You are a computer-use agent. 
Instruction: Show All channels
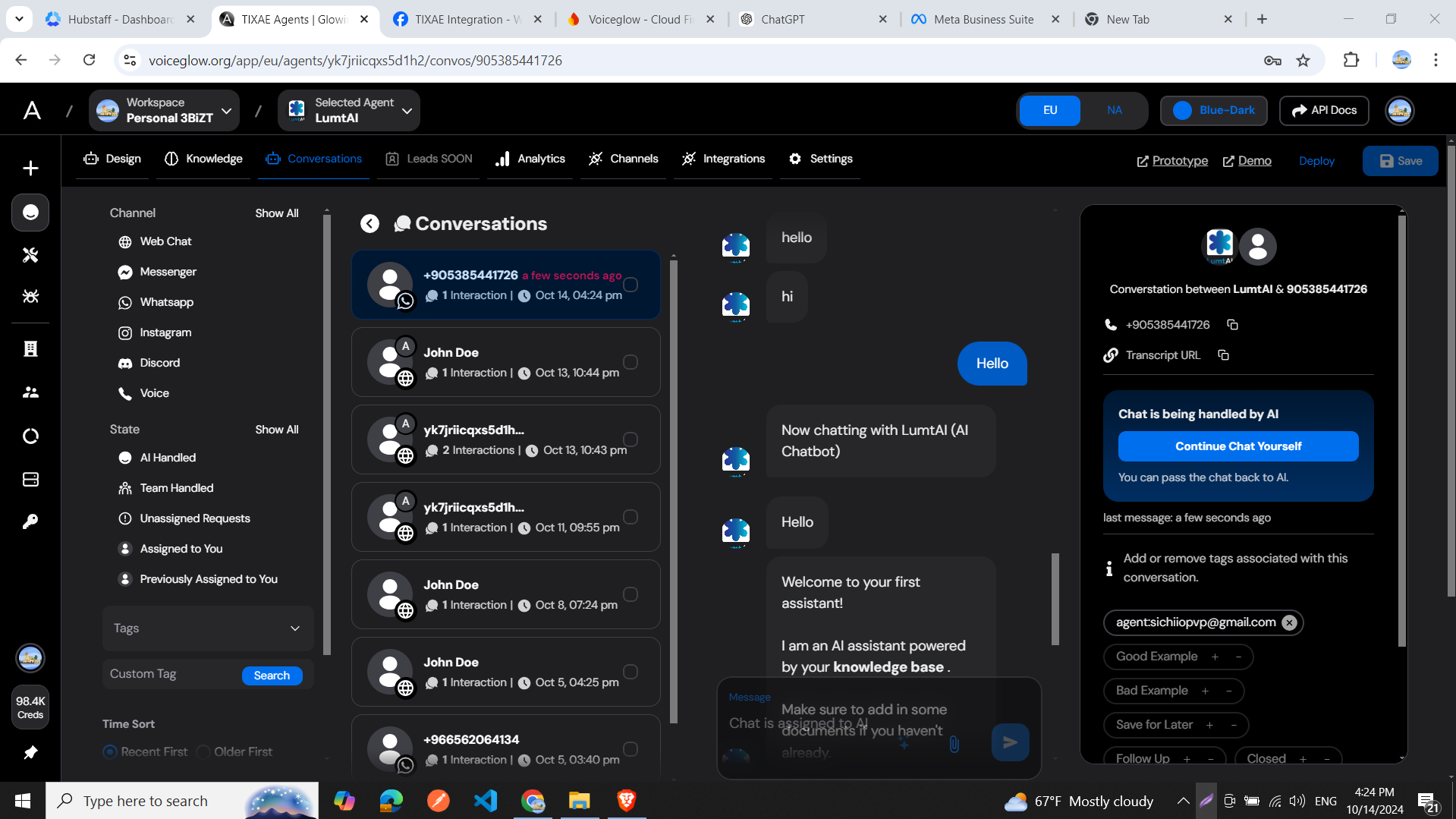point(277,213)
